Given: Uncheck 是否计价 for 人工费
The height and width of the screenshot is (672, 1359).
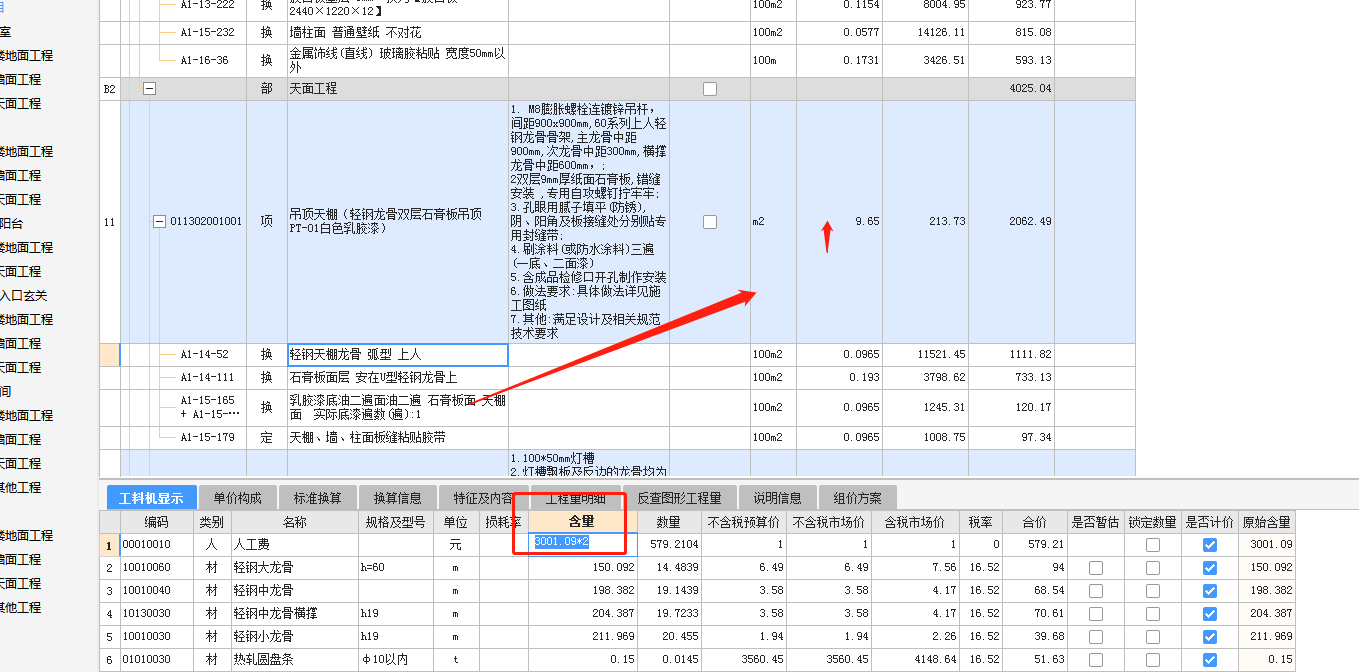Looking at the screenshot, I should [1210, 545].
